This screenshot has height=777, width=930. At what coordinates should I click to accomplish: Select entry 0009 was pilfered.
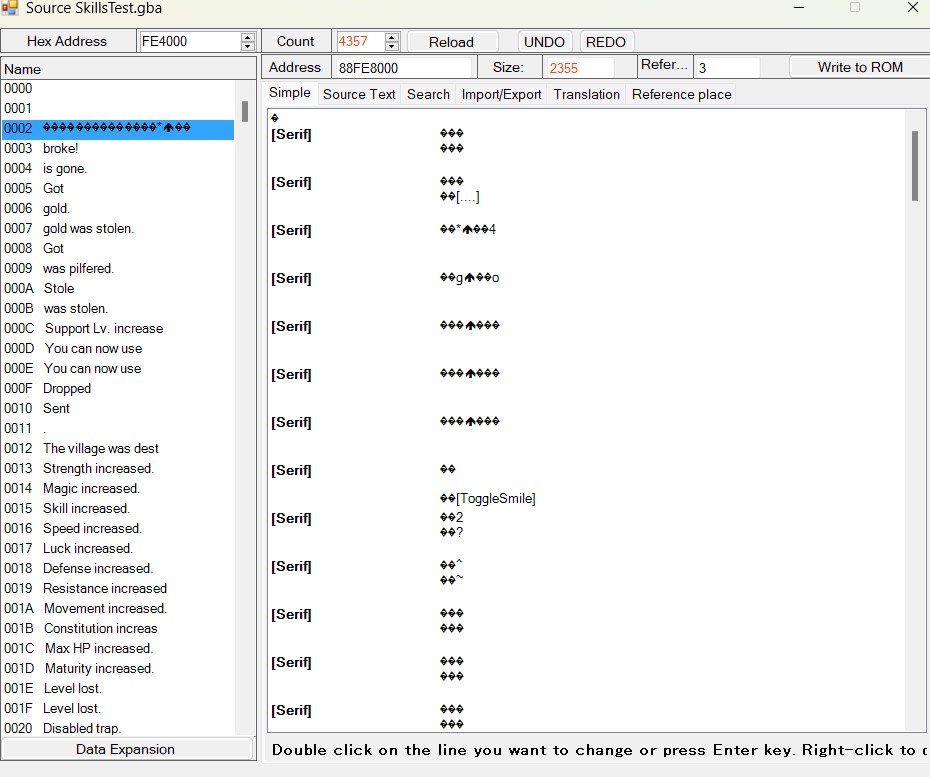(x=118, y=269)
